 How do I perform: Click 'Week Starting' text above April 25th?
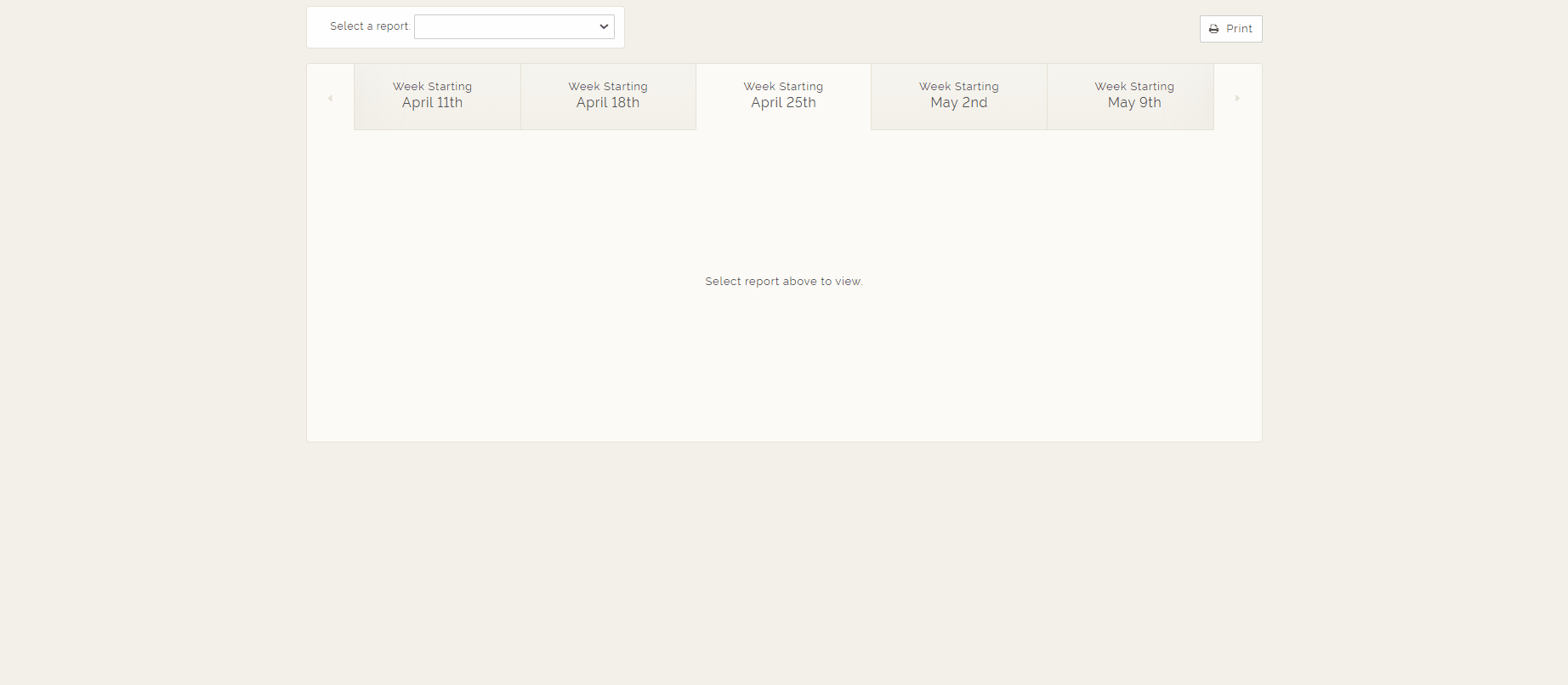click(x=783, y=87)
